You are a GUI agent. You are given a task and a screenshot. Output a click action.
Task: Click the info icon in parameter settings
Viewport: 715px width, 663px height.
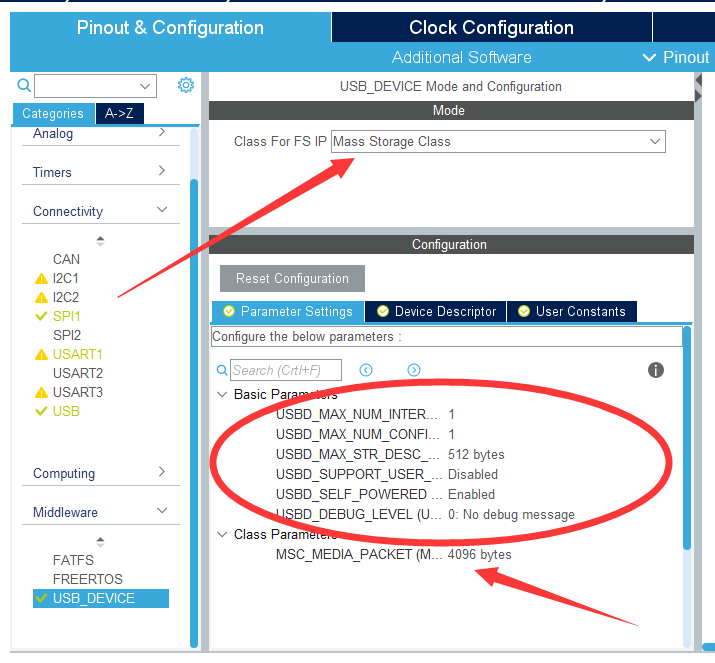pos(656,370)
